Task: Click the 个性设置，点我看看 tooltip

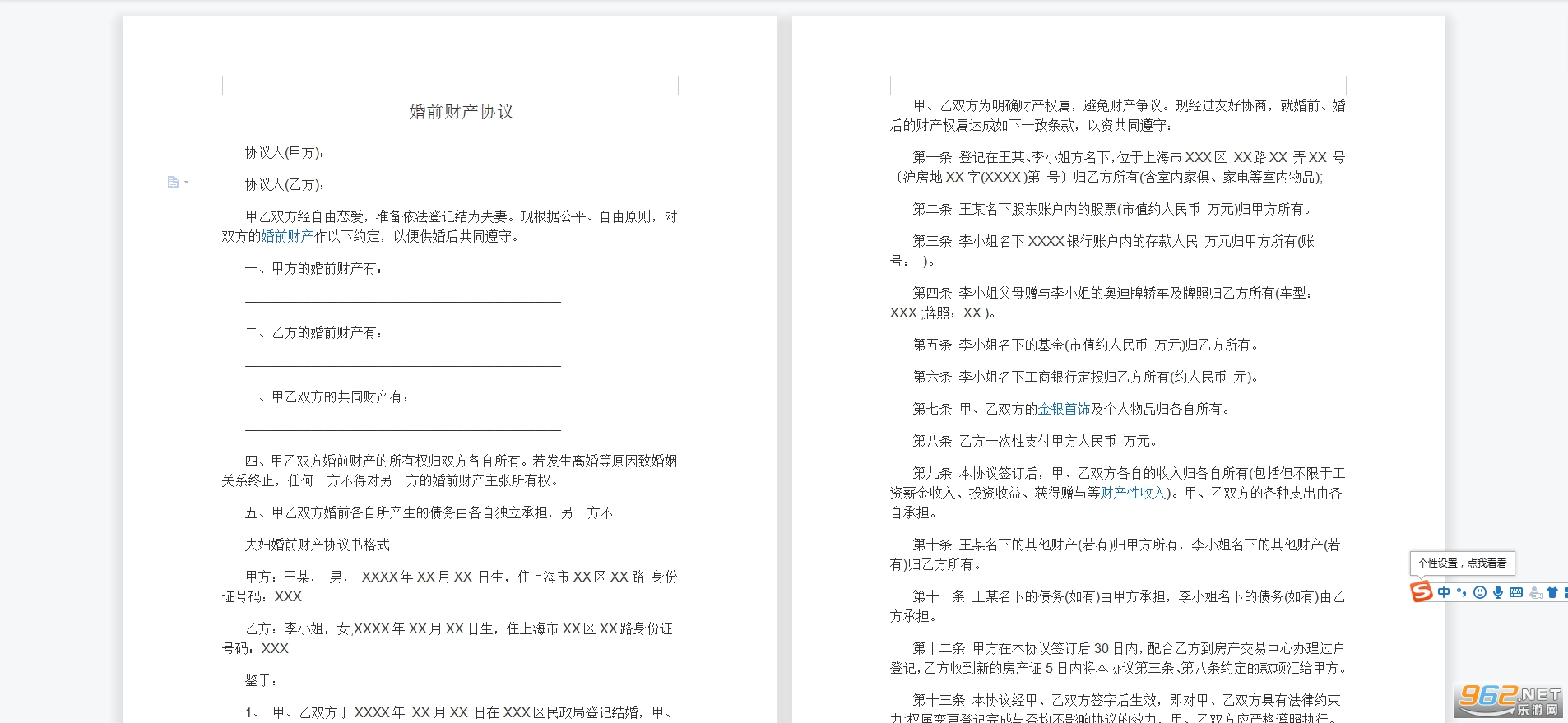Action: (1462, 563)
